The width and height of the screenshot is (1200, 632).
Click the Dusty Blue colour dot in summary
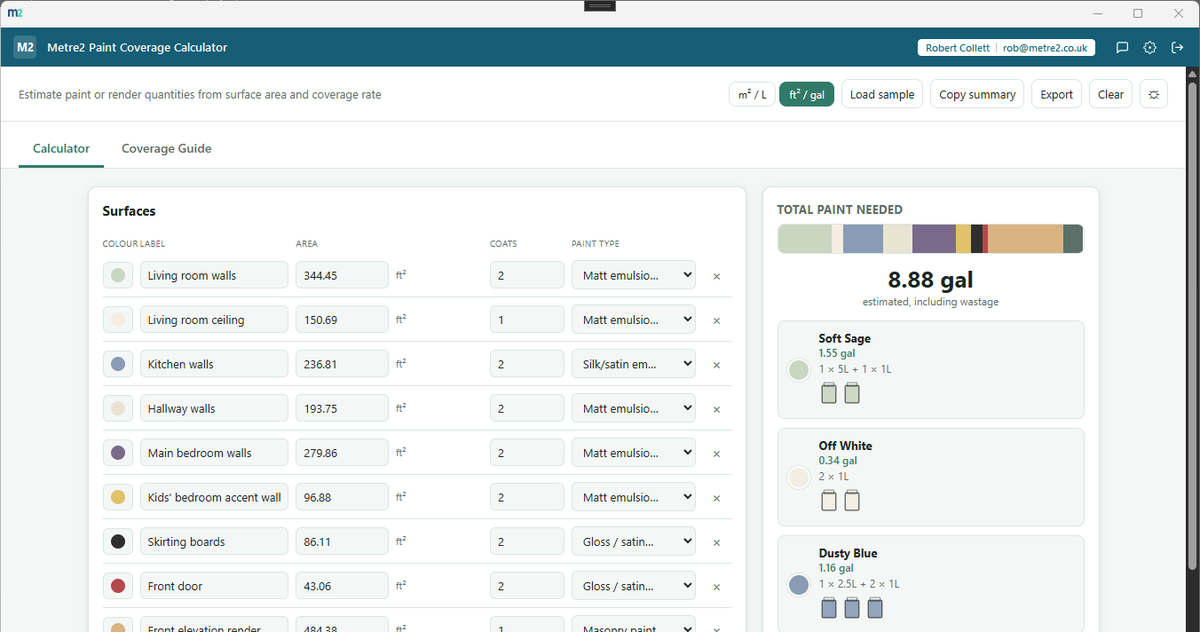point(798,585)
